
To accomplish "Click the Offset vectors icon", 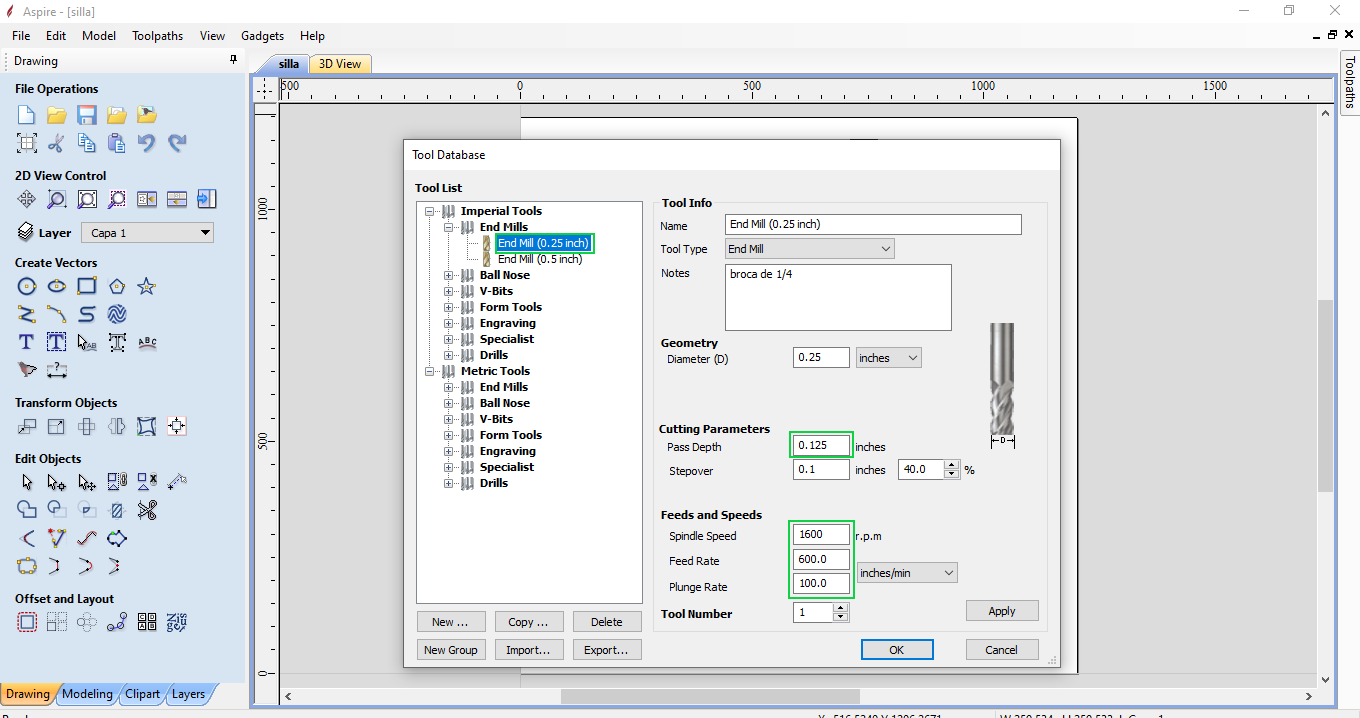I will [27, 622].
